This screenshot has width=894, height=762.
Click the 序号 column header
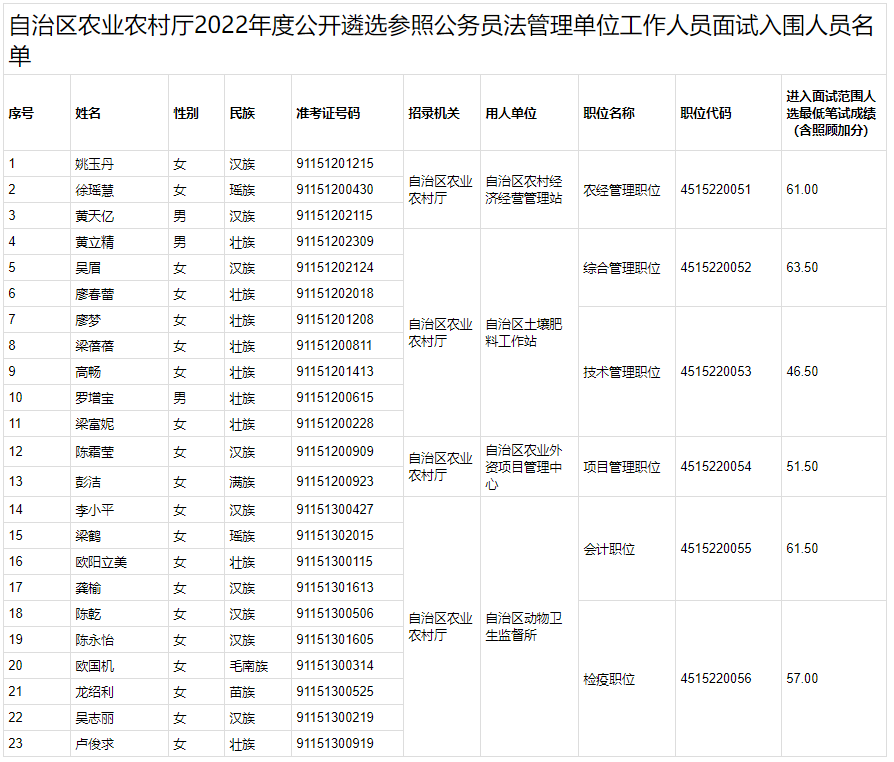pos(21,114)
